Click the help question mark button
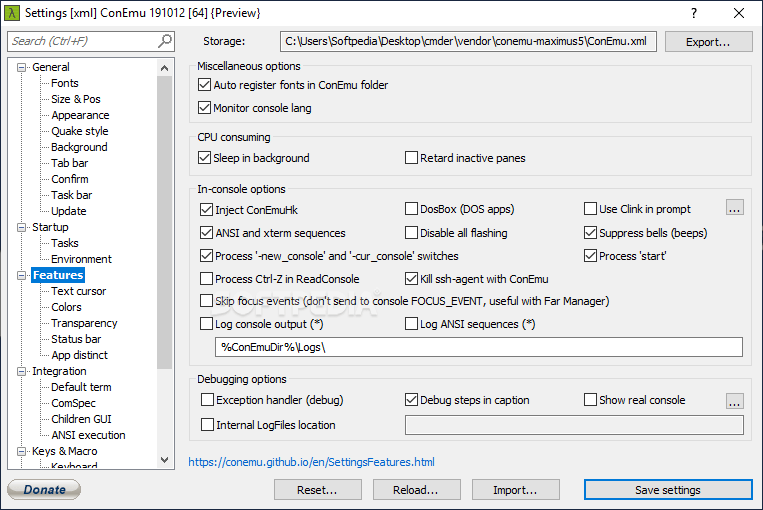 point(694,13)
